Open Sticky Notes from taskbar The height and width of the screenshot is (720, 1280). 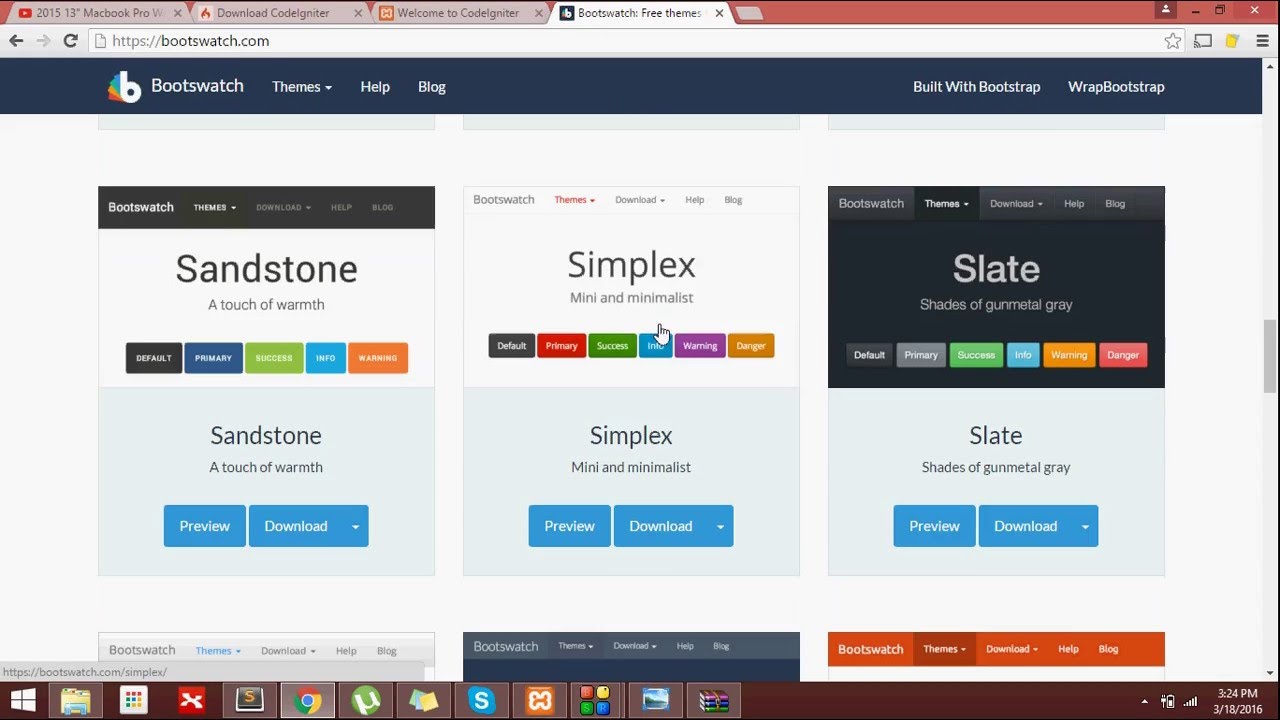click(x=424, y=700)
